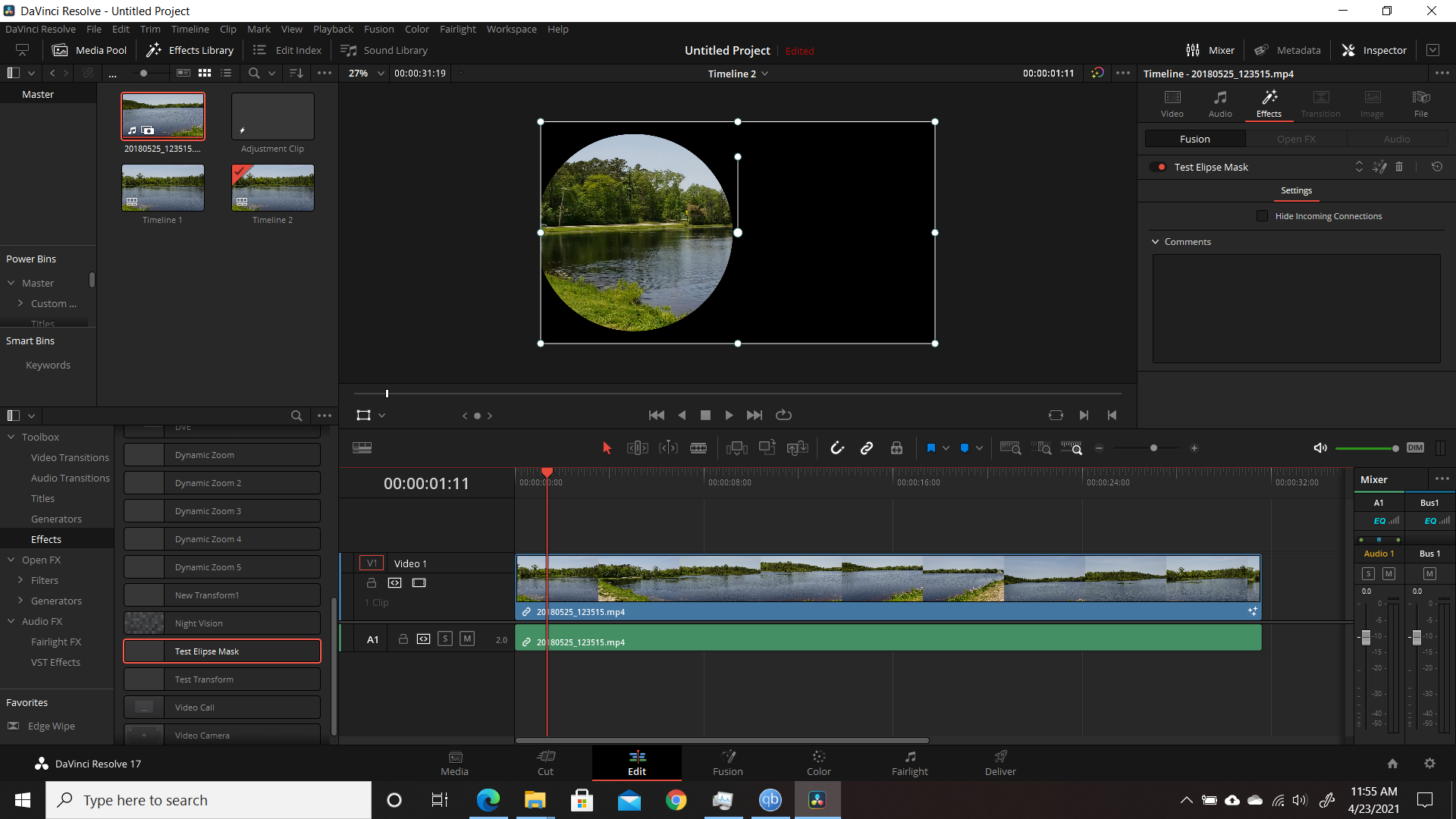Activate the Dynamic Trim Mode tool
Viewport: 1456px width, 819px height.
pyautogui.click(x=668, y=448)
